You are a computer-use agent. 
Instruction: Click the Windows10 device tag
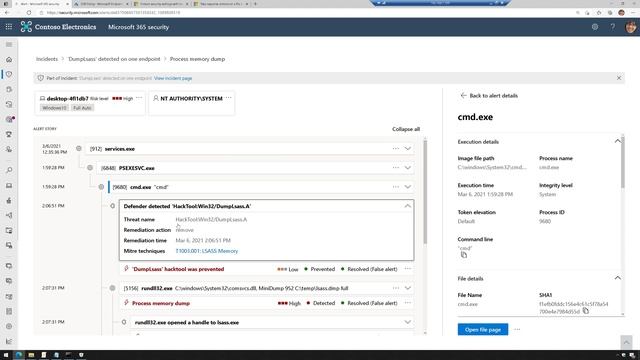tap(54, 108)
